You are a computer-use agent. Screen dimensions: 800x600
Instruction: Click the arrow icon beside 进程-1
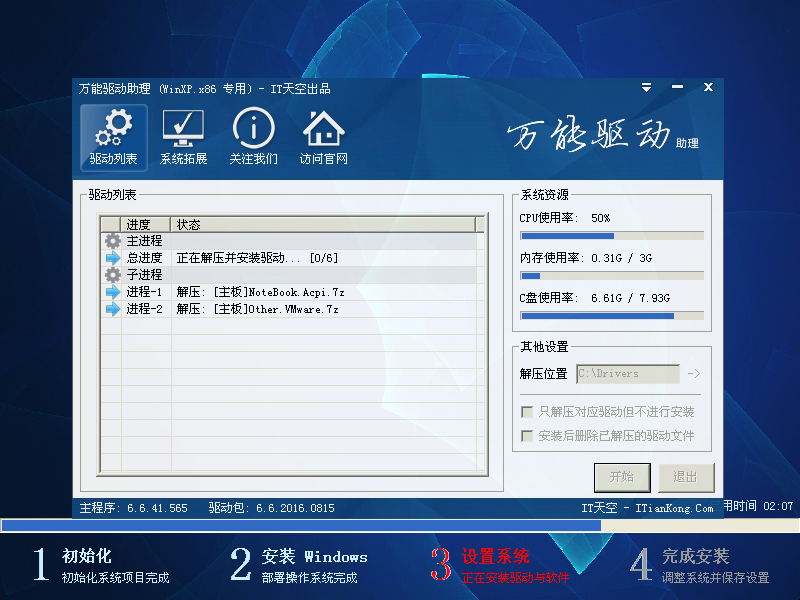113,292
